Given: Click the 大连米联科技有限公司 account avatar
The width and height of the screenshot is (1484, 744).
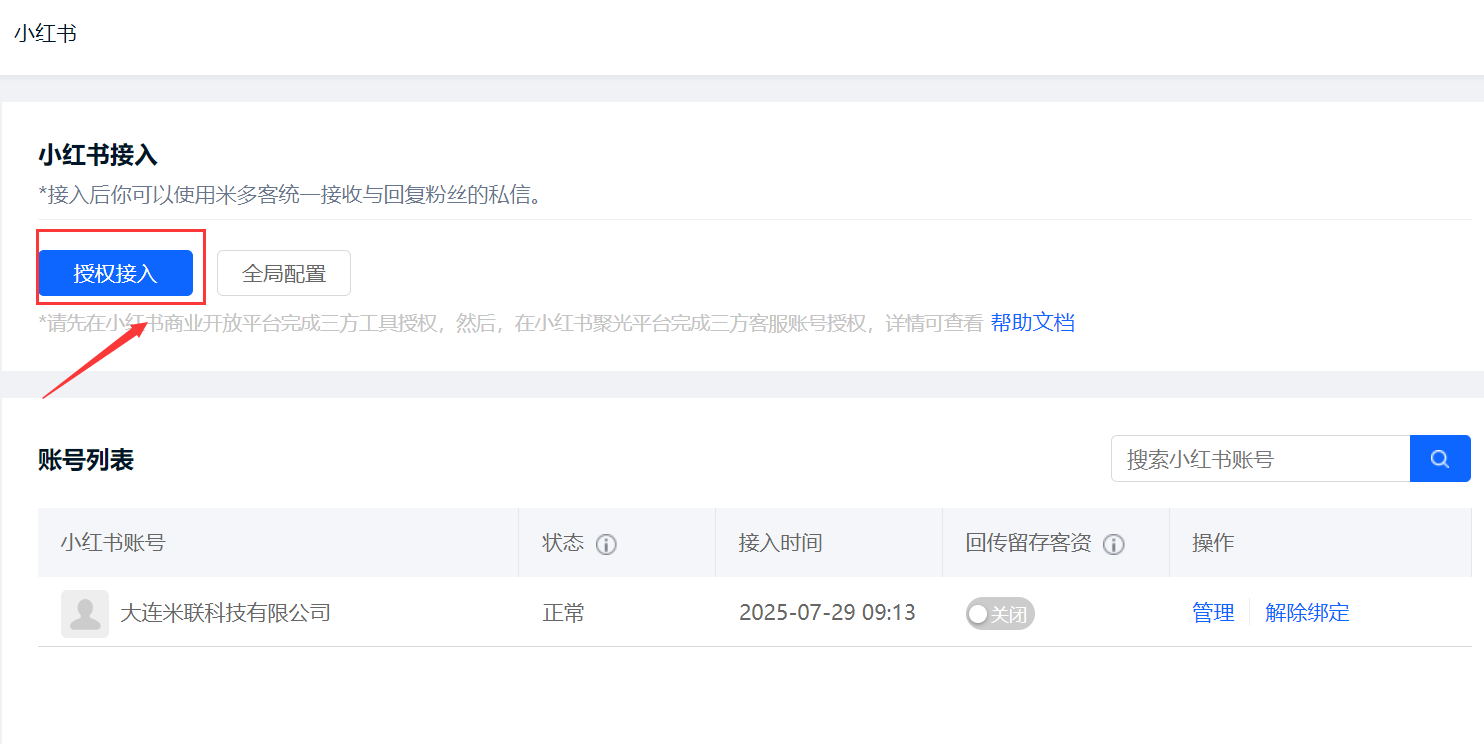Looking at the screenshot, I should click(85, 613).
